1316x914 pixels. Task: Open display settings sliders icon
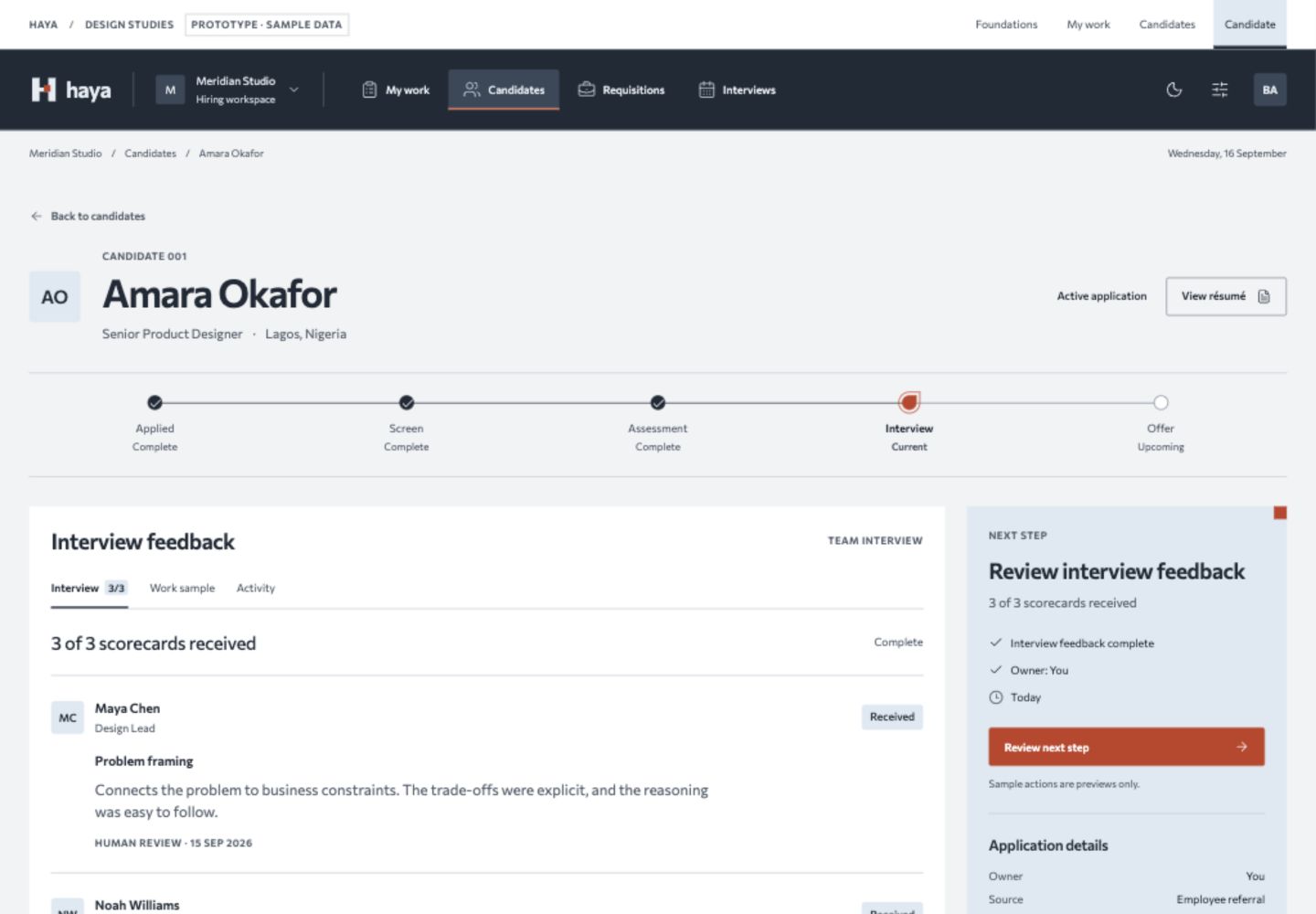1220,90
